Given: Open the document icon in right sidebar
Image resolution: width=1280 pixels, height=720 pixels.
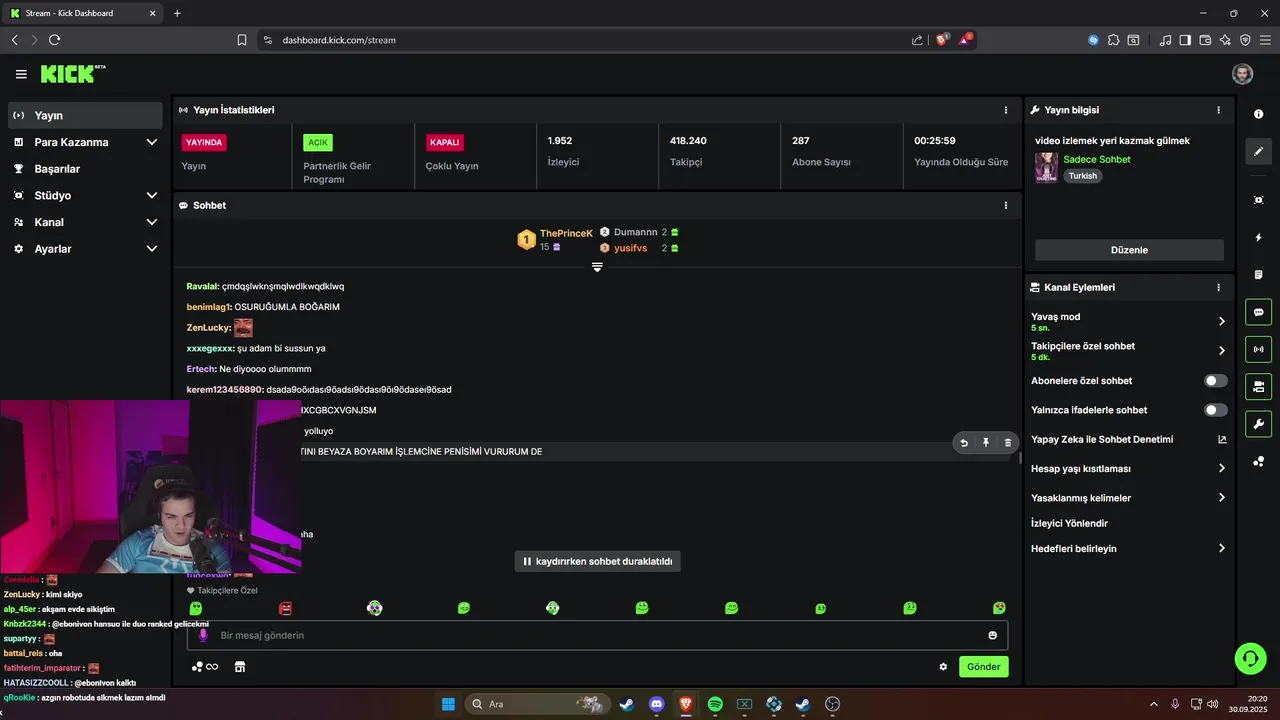Looking at the screenshot, I should click(x=1258, y=274).
